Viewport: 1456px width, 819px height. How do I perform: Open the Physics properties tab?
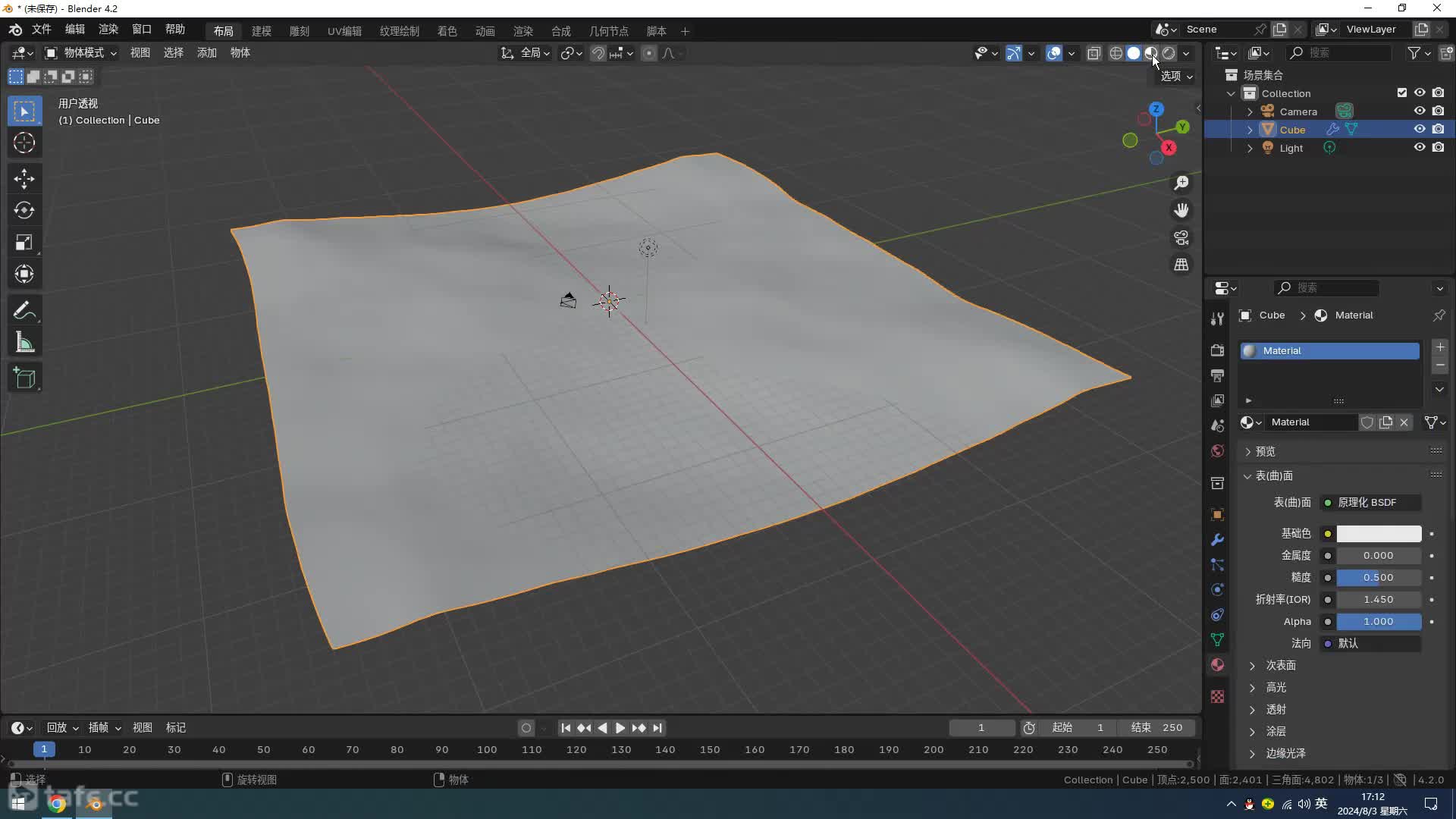click(x=1217, y=590)
